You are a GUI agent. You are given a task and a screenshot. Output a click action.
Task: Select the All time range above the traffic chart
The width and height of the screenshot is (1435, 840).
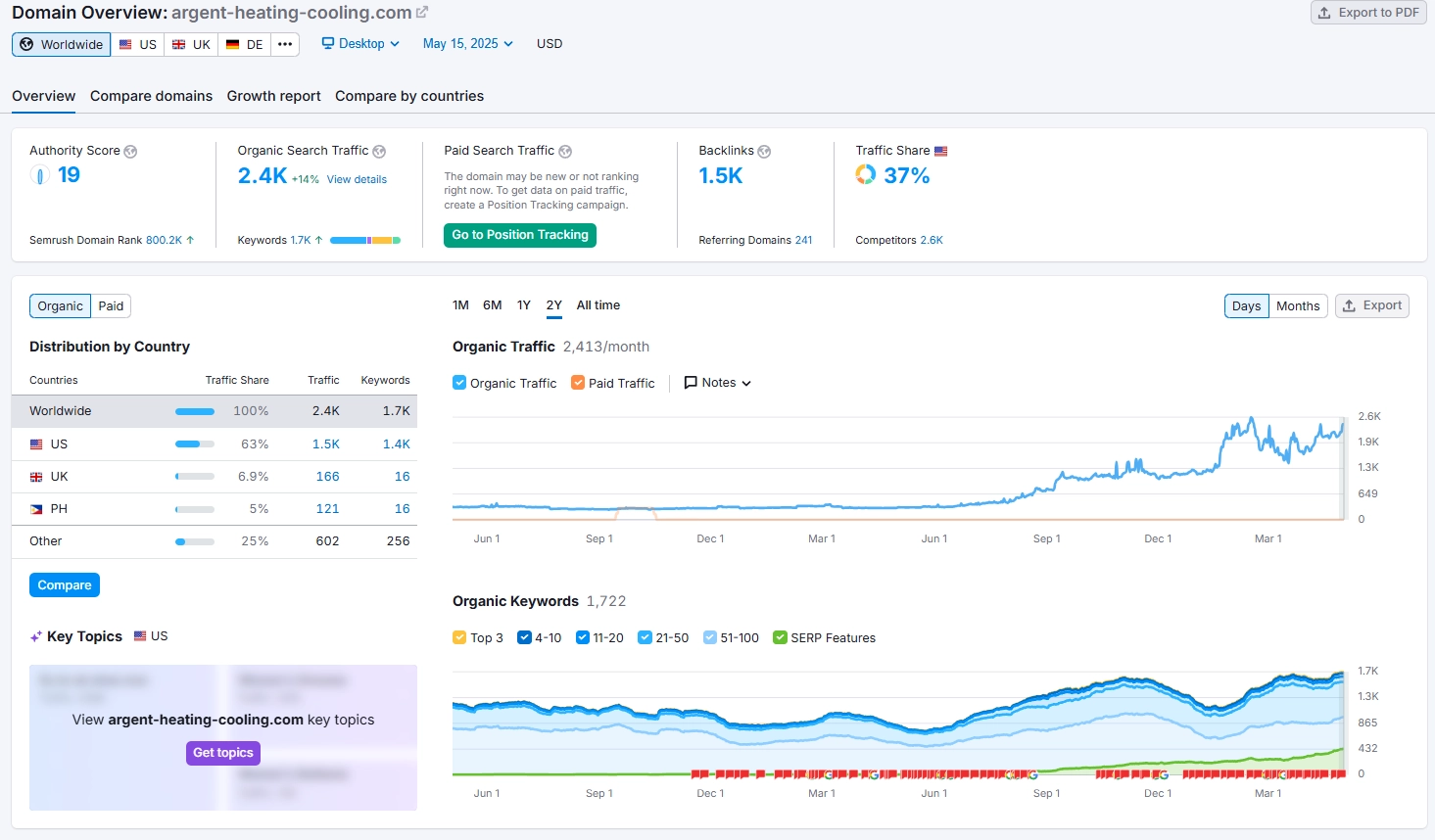click(x=598, y=304)
